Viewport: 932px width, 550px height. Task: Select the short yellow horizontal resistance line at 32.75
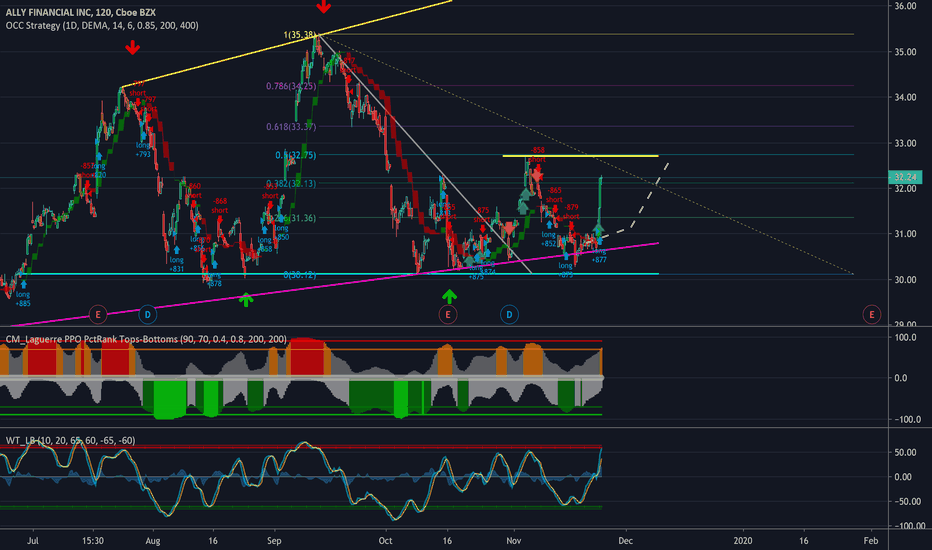580,156
